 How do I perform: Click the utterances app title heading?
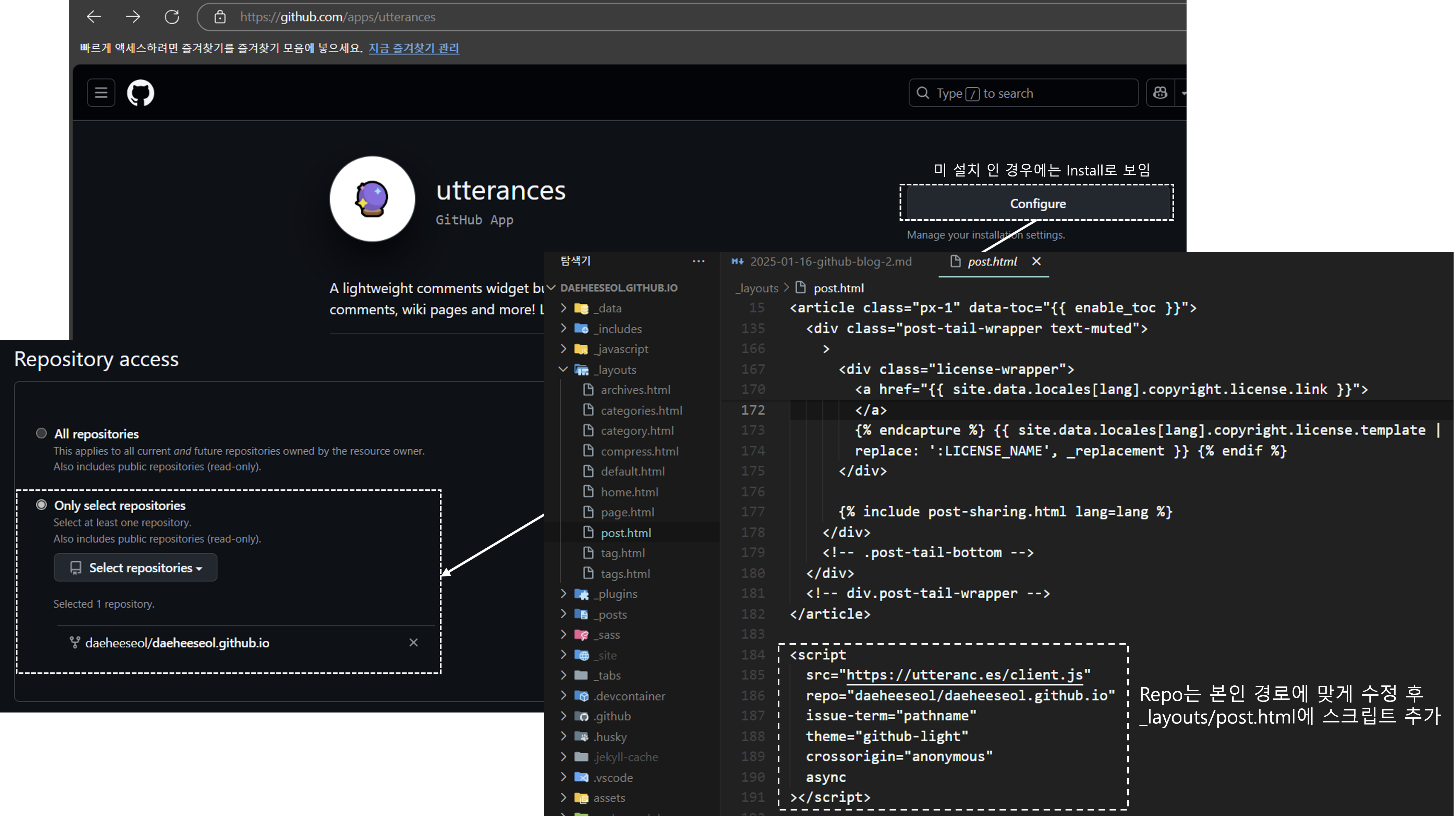click(x=501, y=191)
